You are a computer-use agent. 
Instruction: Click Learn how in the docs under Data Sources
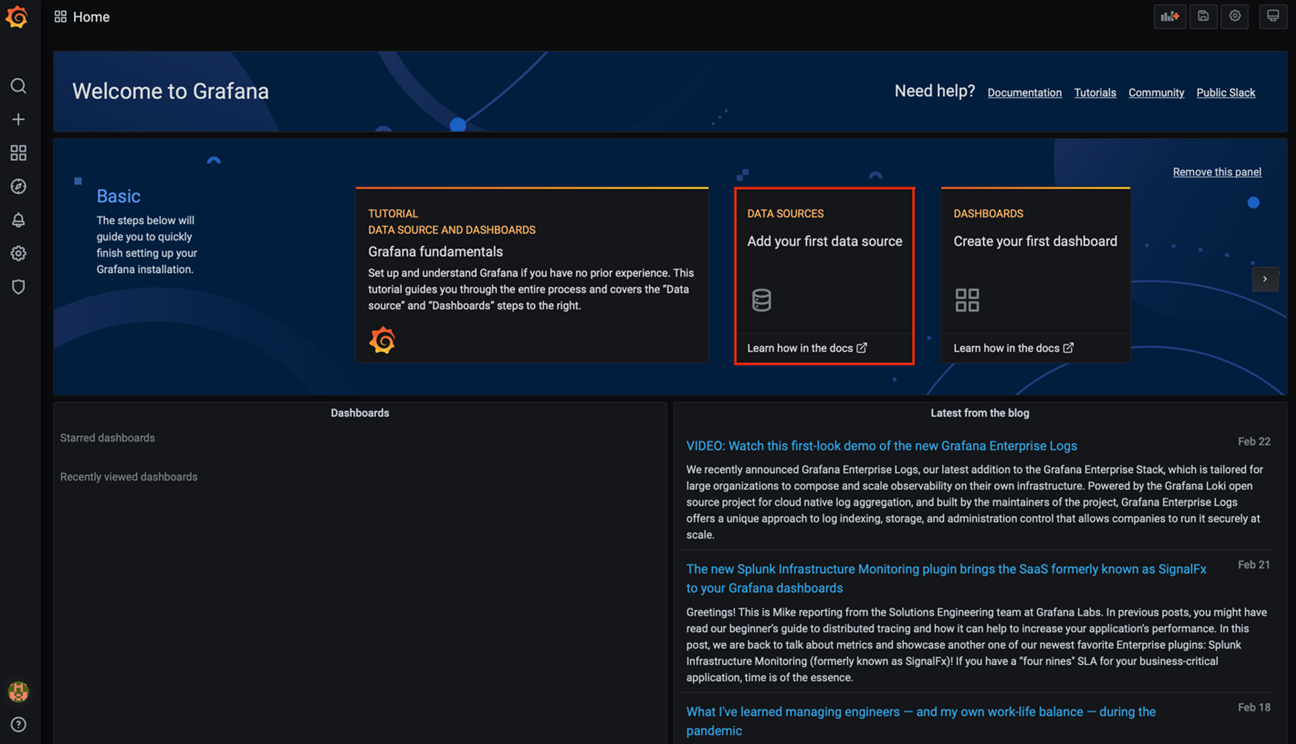807,348
